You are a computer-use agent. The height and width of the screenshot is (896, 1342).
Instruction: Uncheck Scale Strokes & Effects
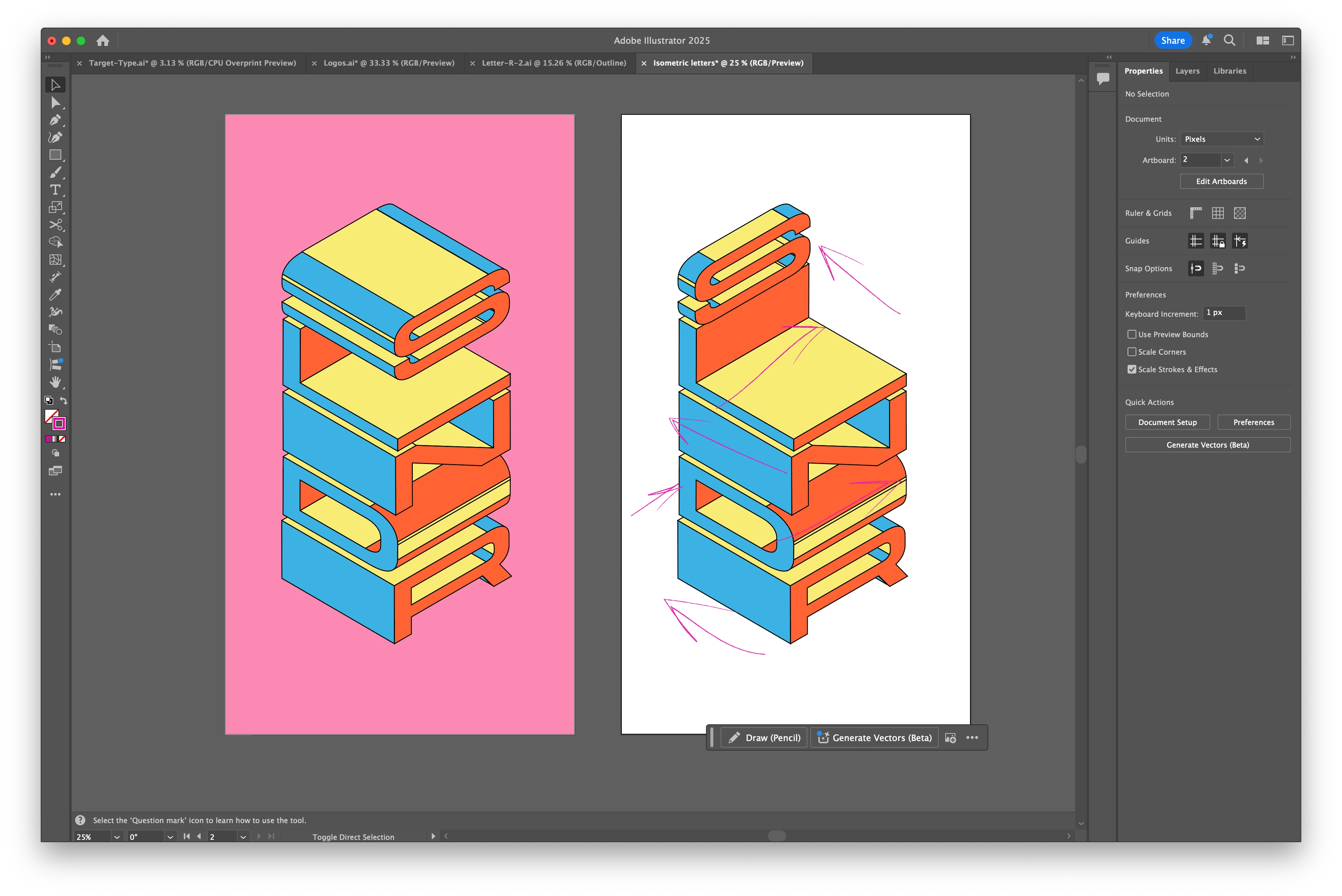[1131, 369]
